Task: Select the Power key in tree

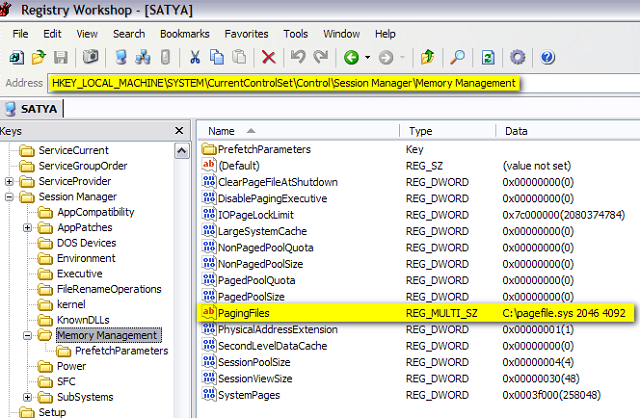Action: [71, 366]
